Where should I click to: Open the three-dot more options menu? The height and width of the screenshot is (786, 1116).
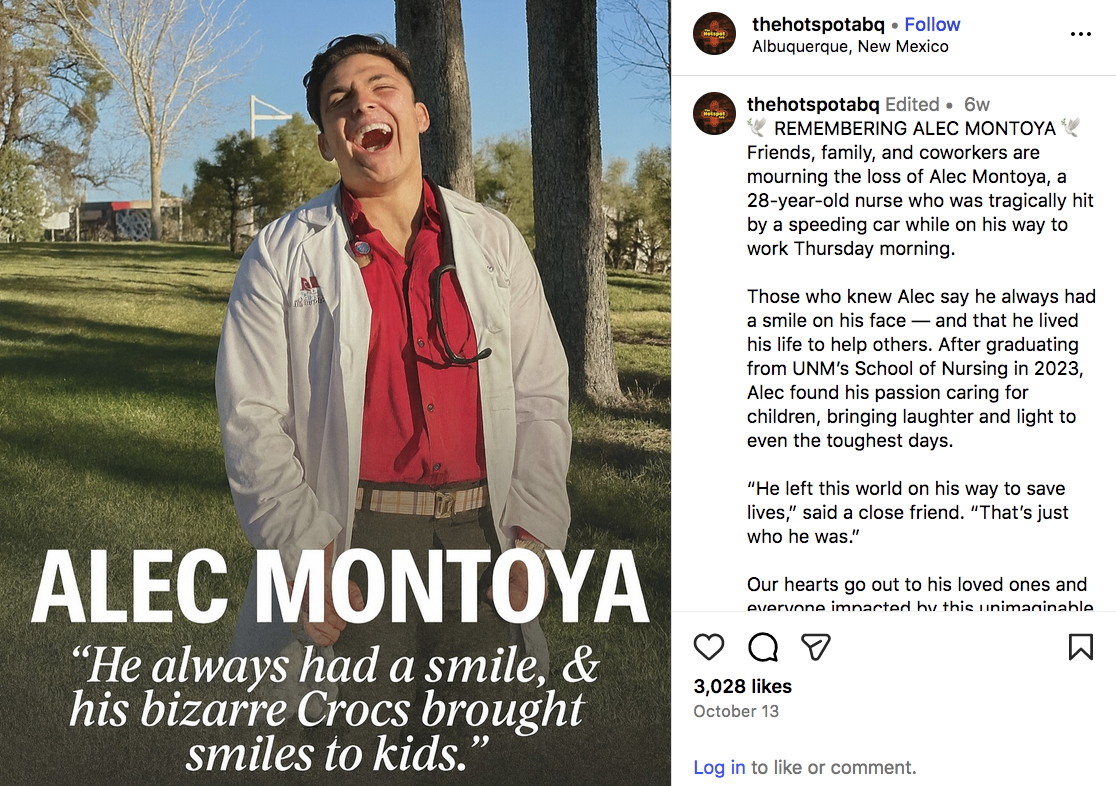pyautogui.click(x=1080, y=34)
